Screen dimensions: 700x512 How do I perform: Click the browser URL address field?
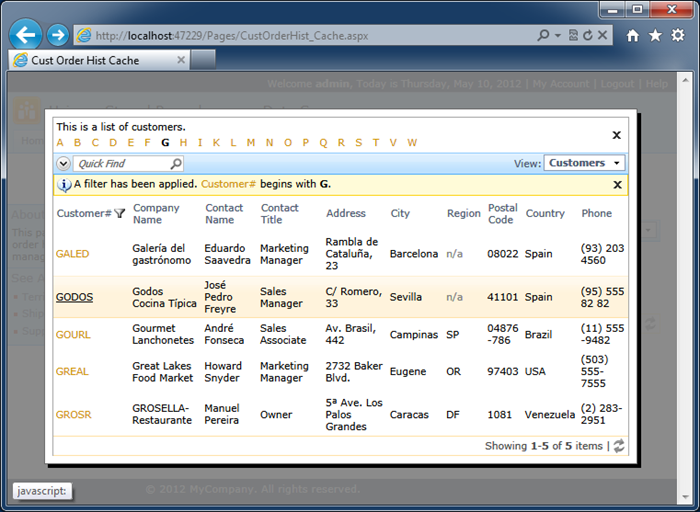point(304,36)
